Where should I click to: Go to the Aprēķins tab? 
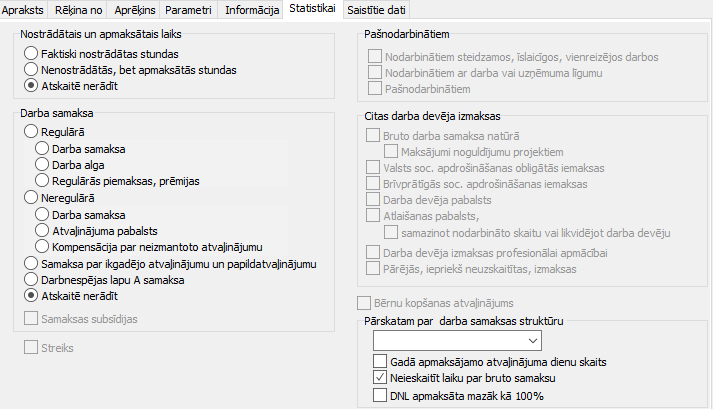pyautogui.click(x=137, y=10)
